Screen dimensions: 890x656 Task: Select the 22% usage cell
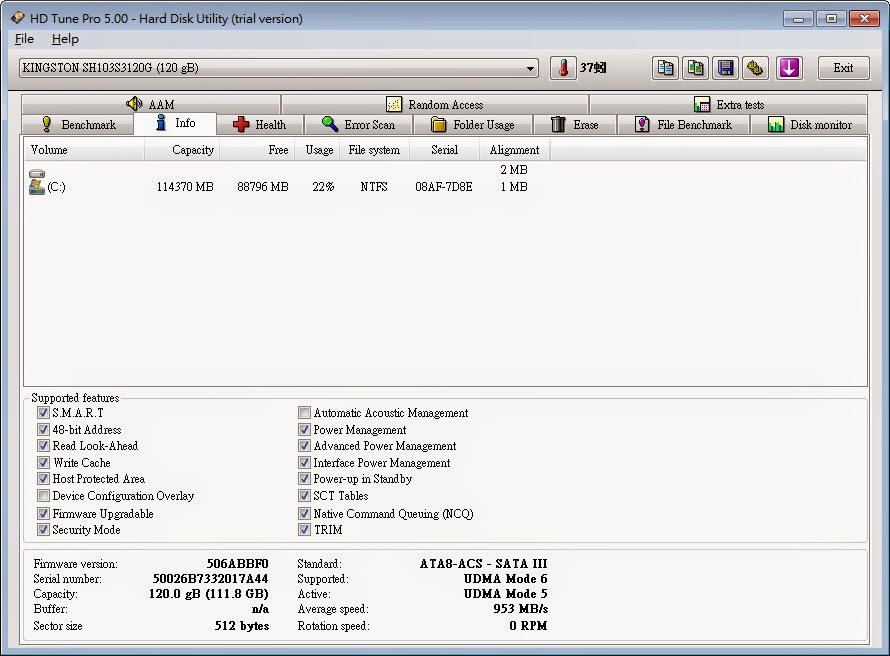click(323, 187)
